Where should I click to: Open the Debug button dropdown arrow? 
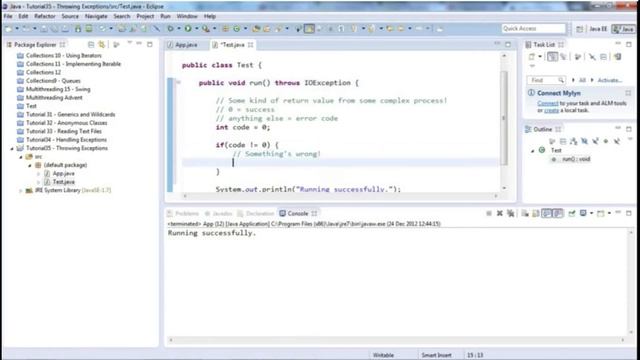(178, 29)
